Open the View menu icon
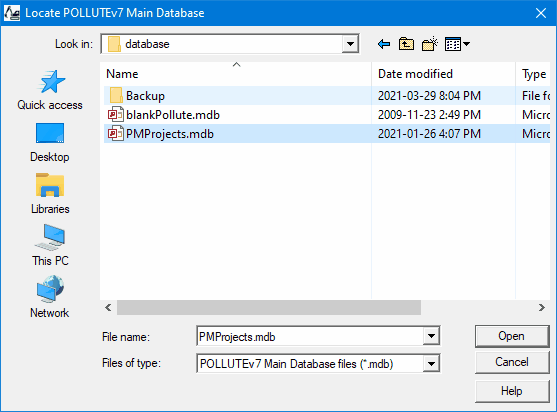The height and width of the screenshot is (412, 557). point(457,44)
